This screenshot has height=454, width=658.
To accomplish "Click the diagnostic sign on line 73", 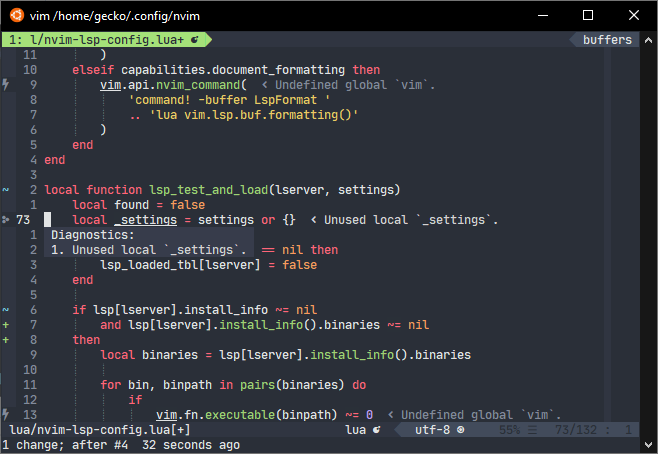I will [x=5, y=219].
